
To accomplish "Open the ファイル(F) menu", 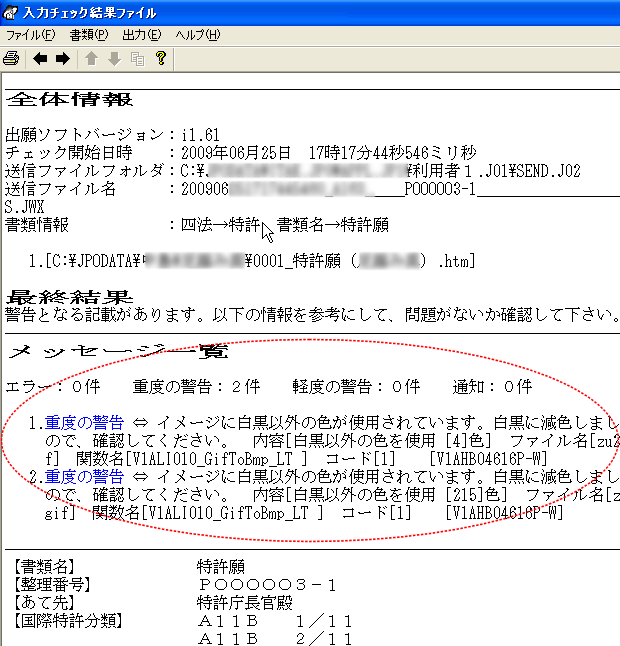I will point(30,35).
